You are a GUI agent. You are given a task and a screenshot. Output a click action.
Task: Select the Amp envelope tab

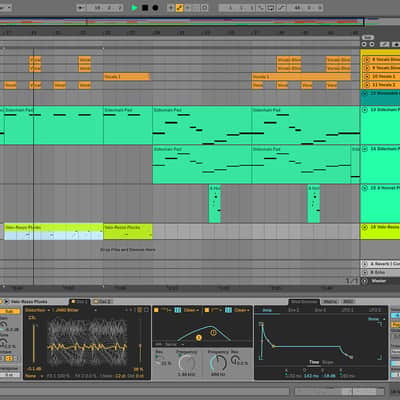[267, 310]
